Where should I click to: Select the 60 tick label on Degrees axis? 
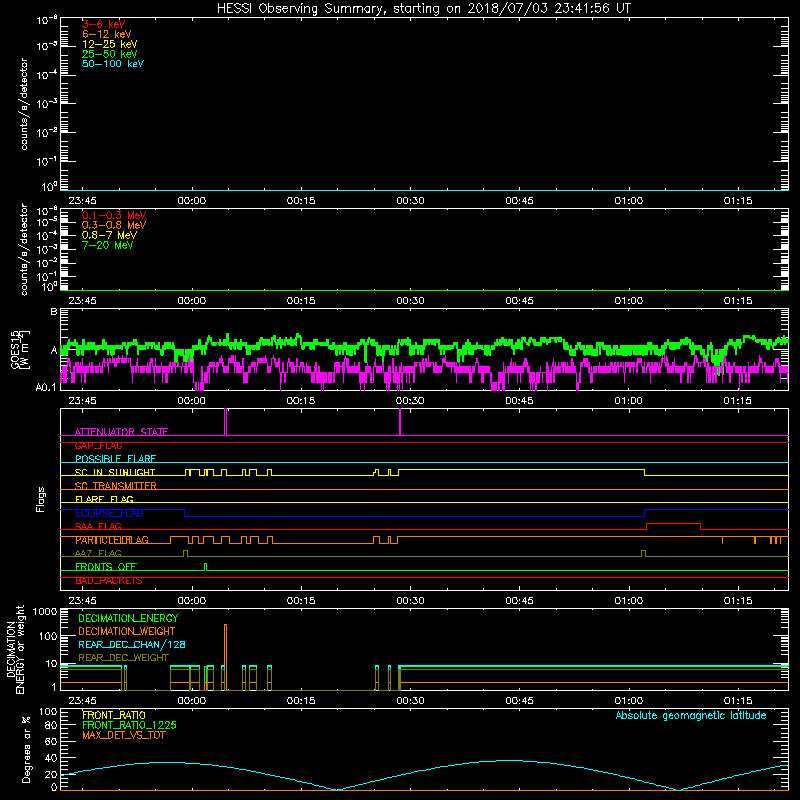pos(51,741)
